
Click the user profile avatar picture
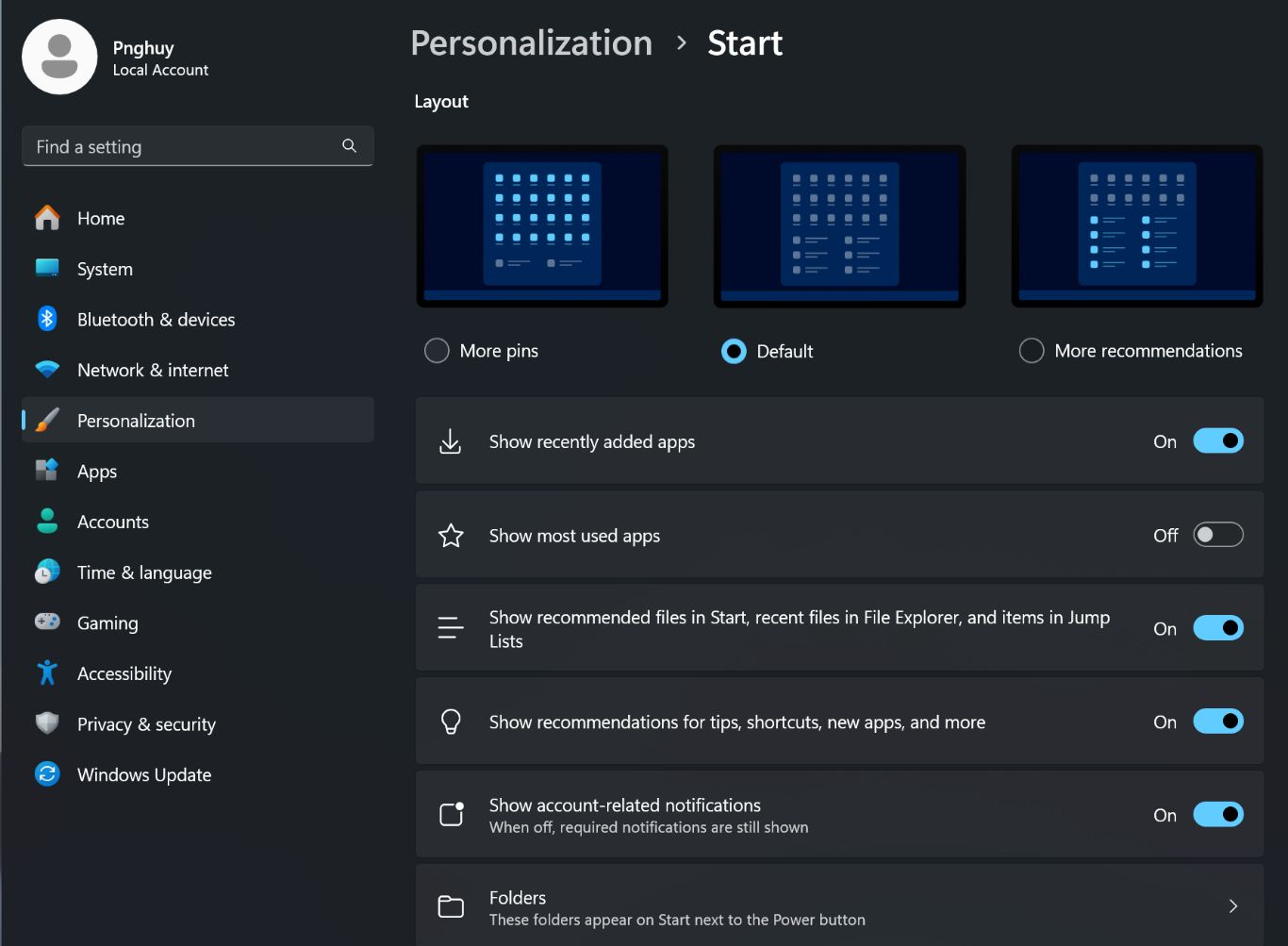tap(59, 58)
